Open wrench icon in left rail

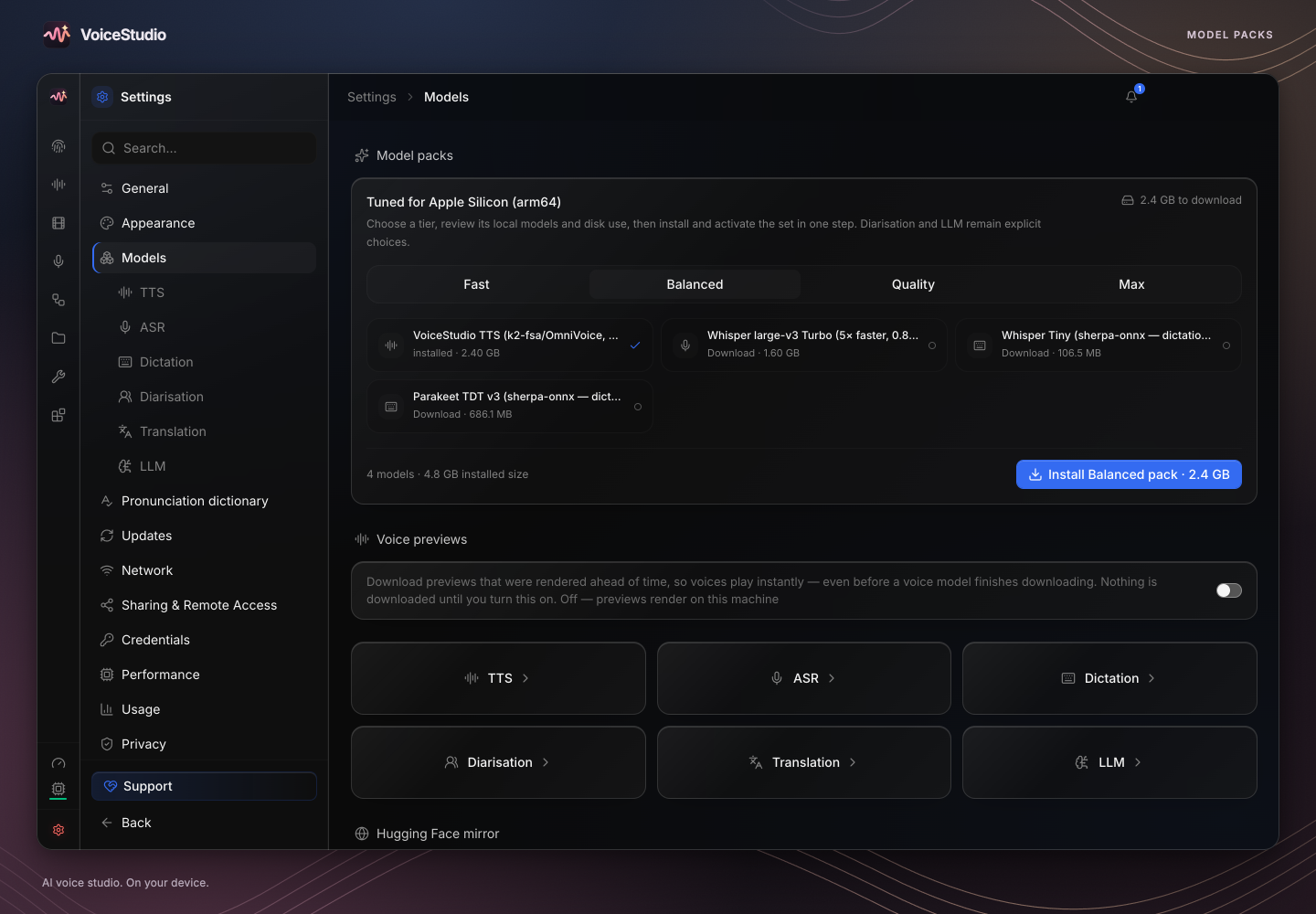click(x=58, y=377)
